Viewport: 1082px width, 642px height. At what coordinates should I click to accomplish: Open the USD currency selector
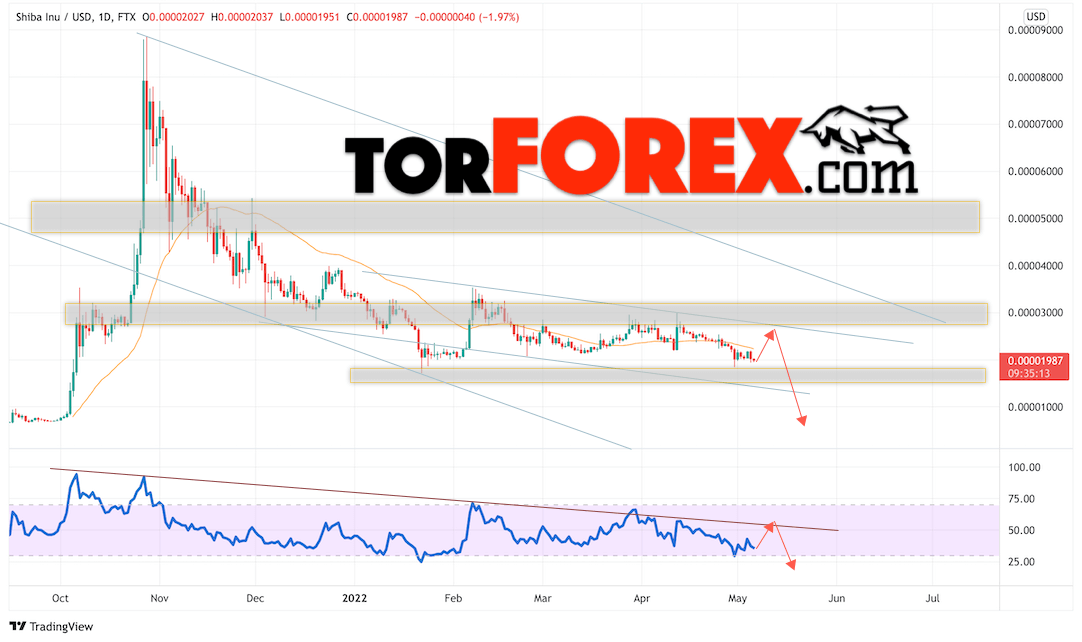1035,16
